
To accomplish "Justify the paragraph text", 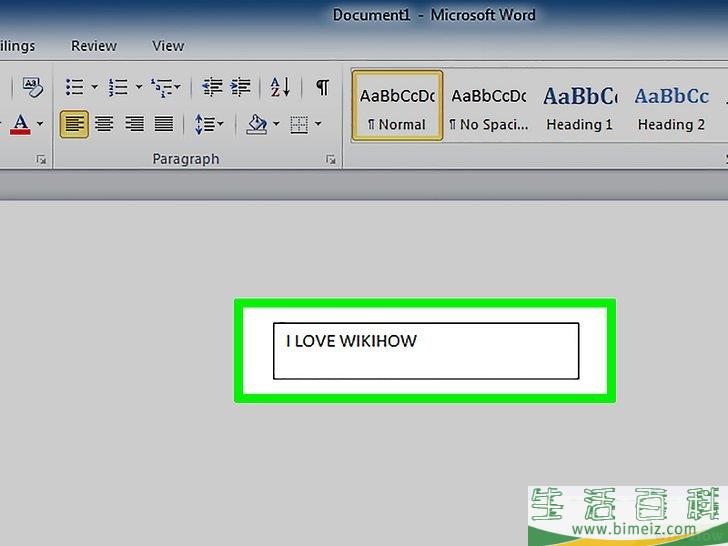I will point(164,124).
